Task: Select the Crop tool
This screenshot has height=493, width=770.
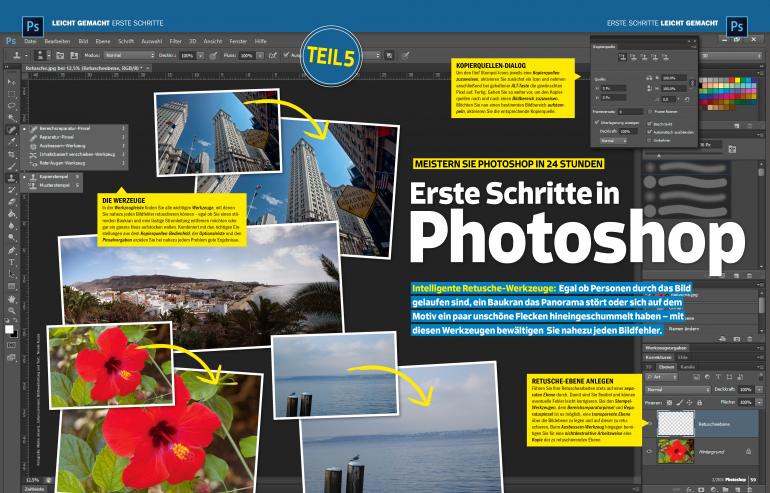Action: click(11, 154)
